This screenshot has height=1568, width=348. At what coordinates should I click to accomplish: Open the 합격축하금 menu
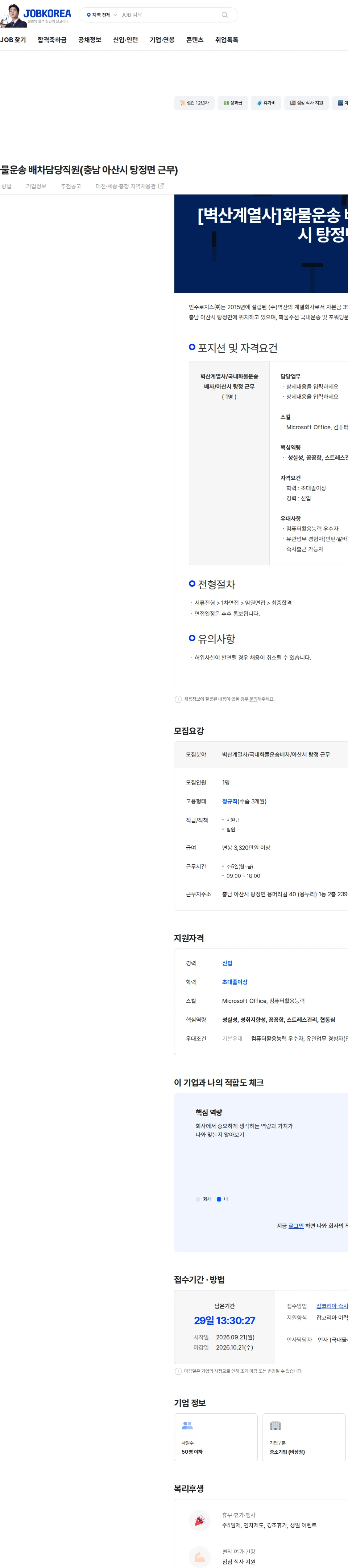(52, 40)
